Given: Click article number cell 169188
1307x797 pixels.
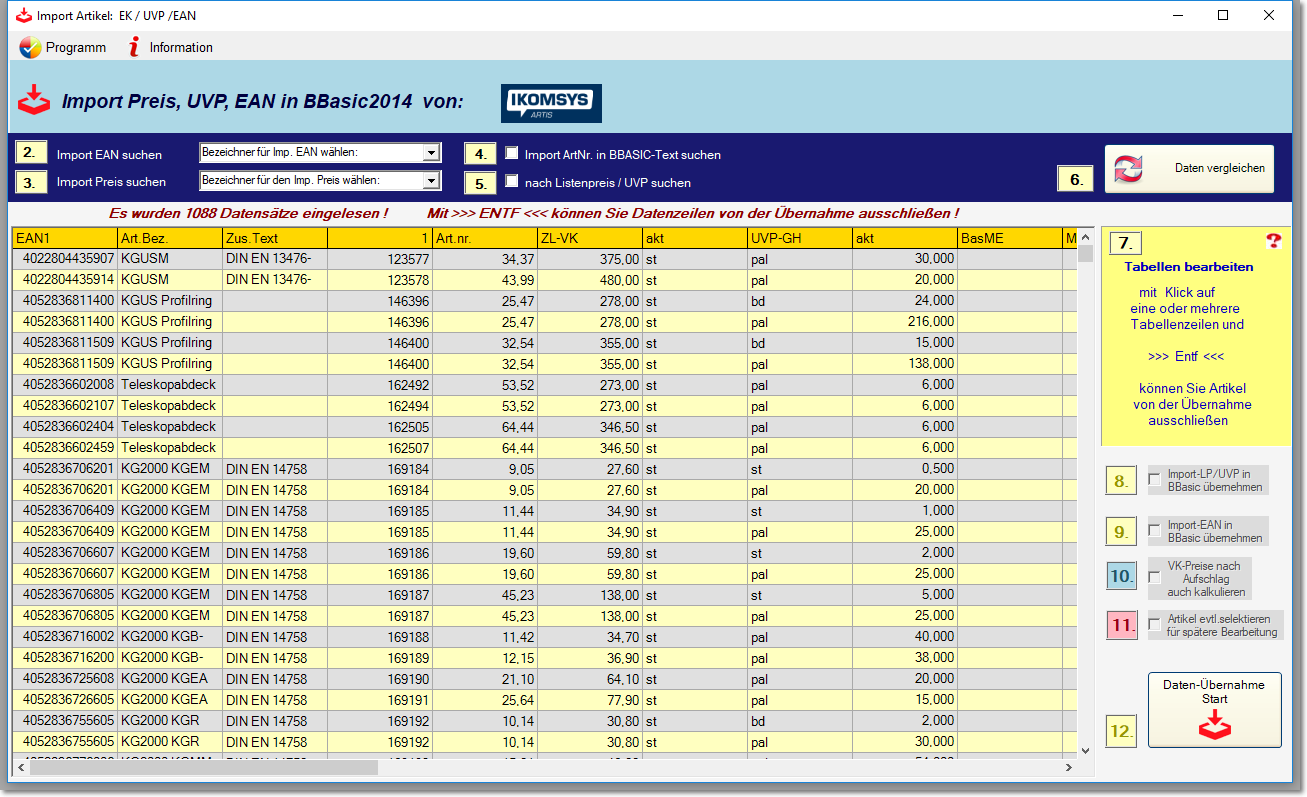Looking at the screenshot, I should pos(380,636).
